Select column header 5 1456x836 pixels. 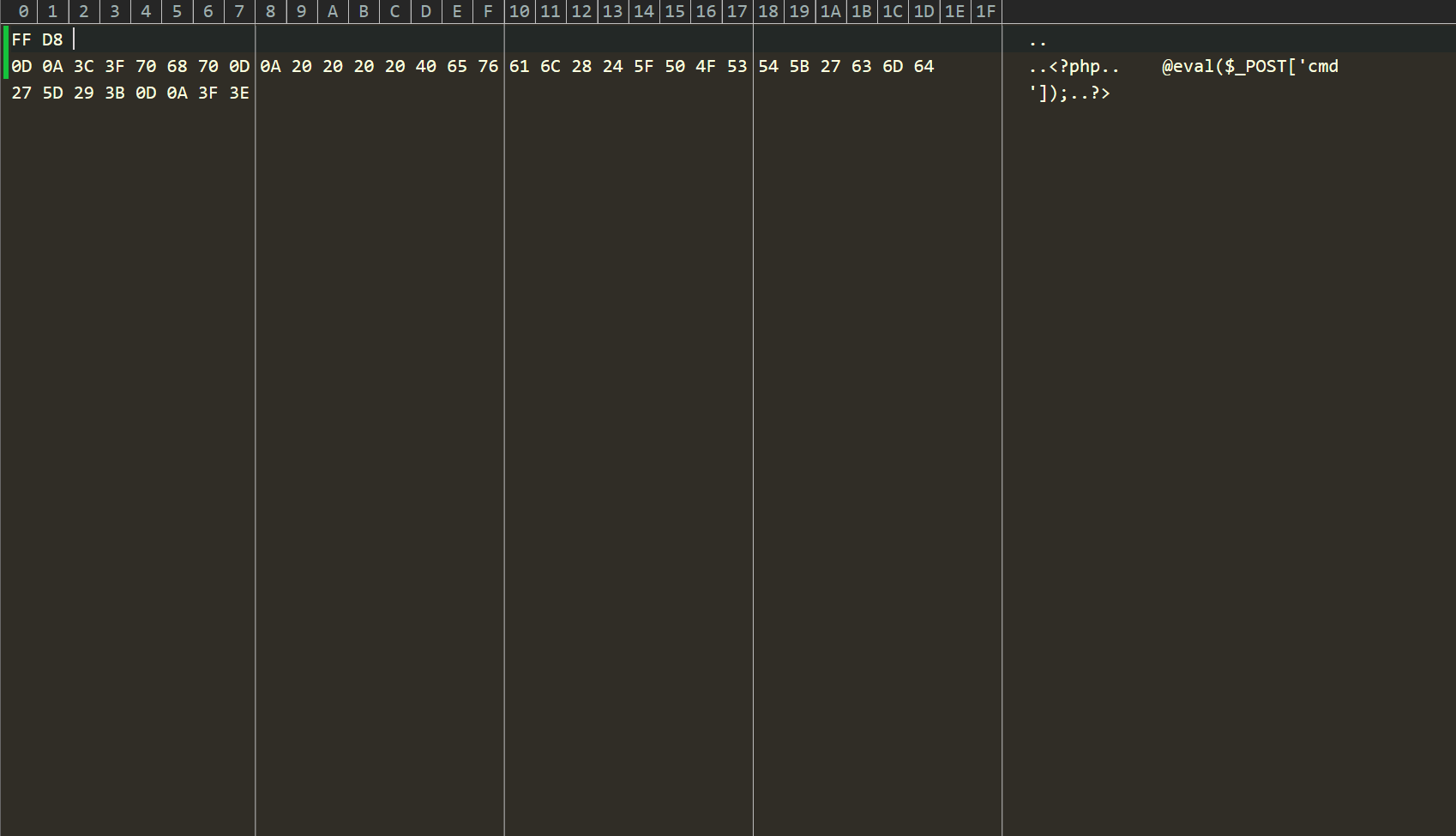click(177, 11)
